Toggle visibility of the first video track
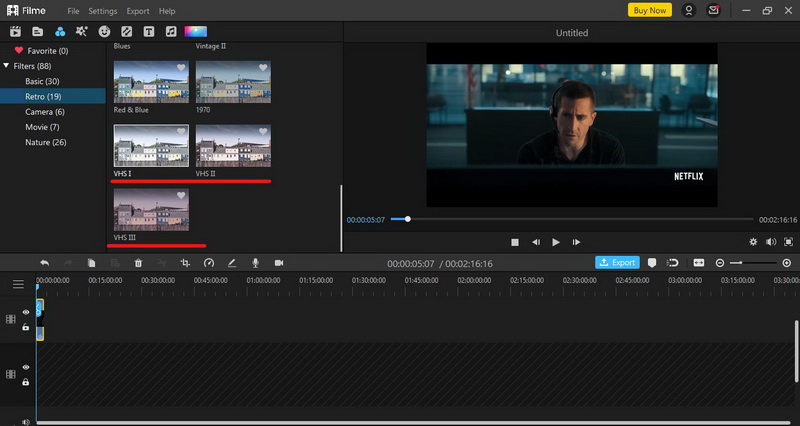Image resolution: width=800 pixels, height=426 pixels. click(26, 312)
